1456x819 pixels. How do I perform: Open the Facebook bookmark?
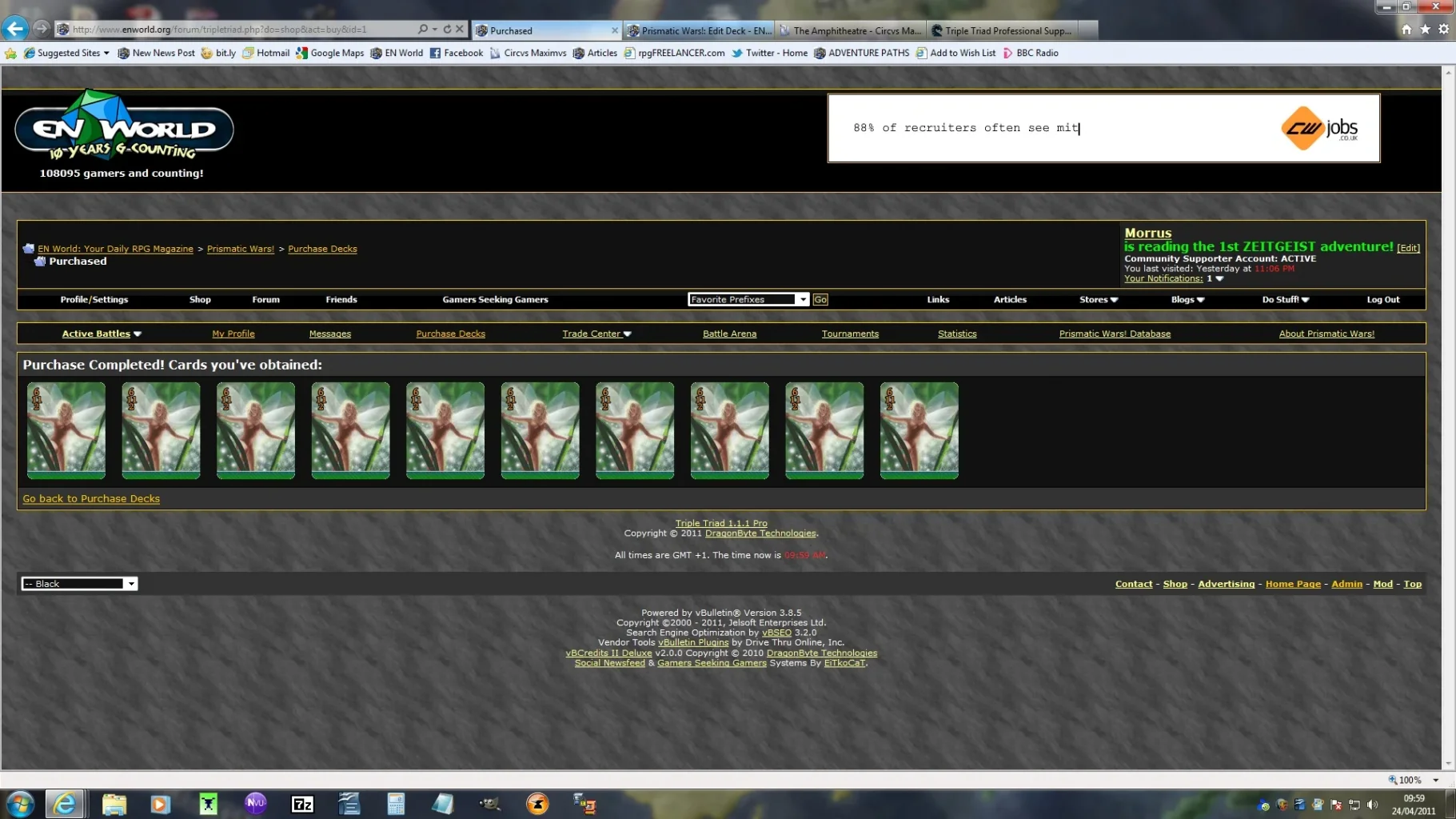[457, 53]
